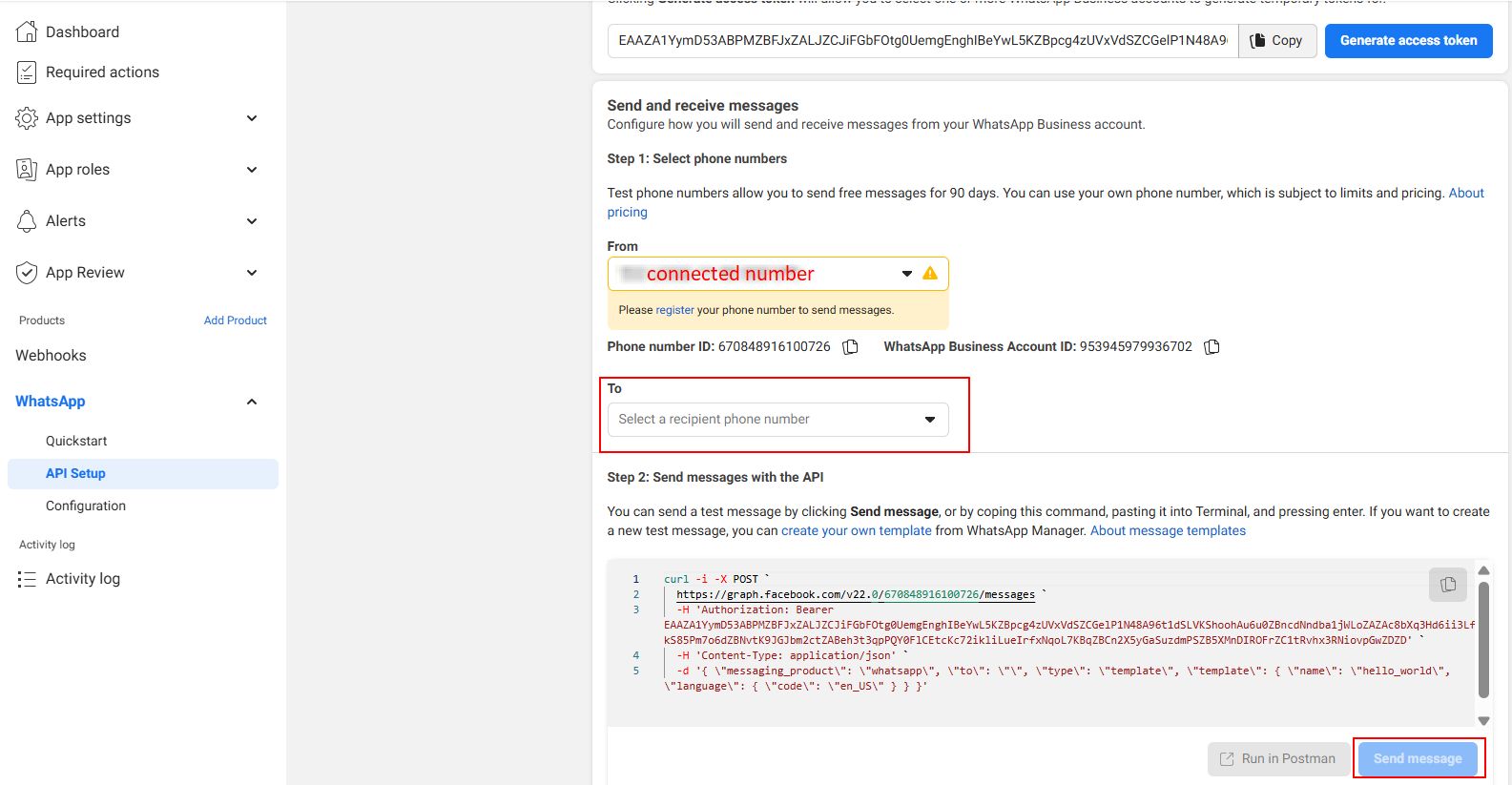Expand the App roles section

(252, 170)
